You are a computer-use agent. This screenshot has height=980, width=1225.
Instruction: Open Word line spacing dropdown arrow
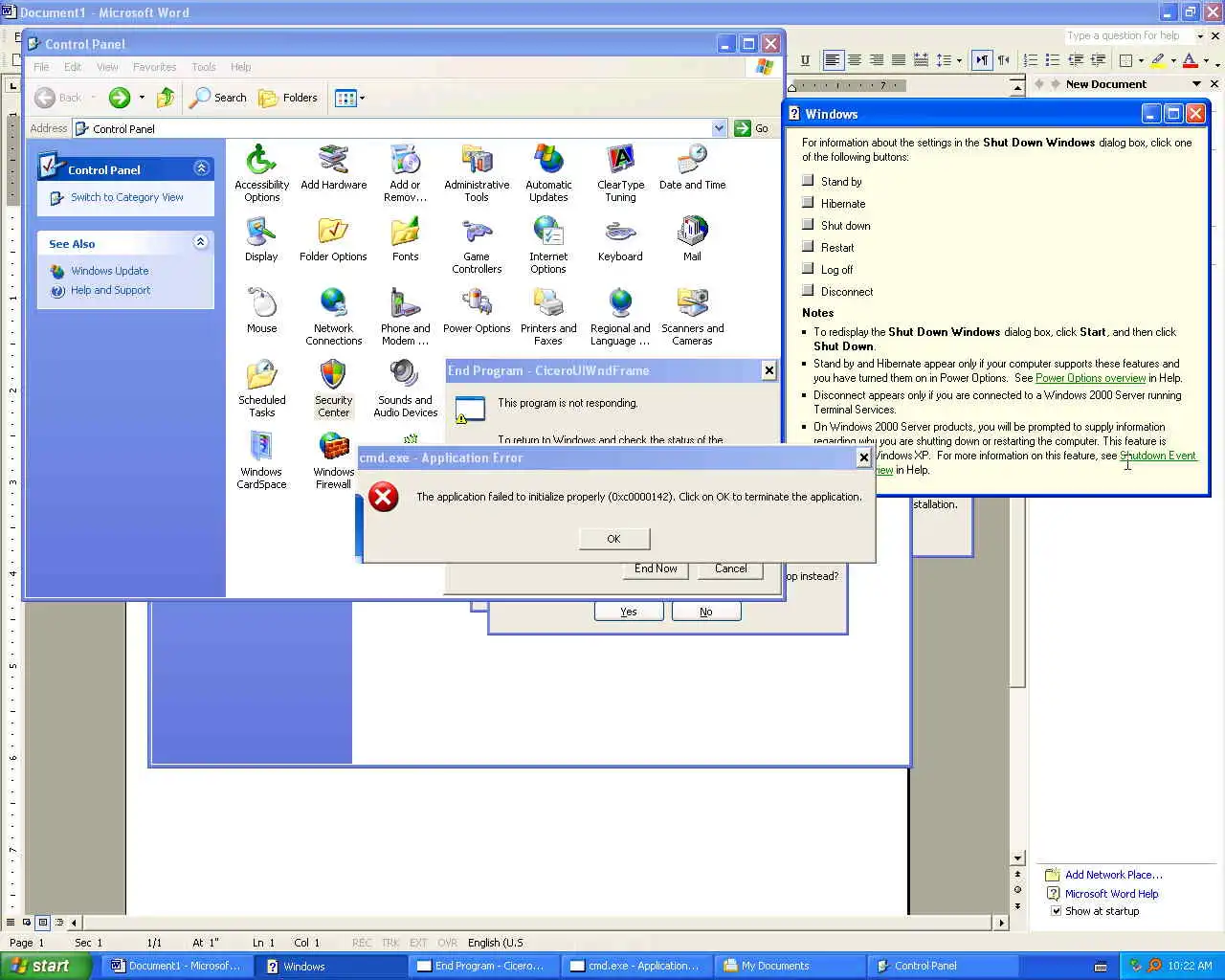click(x=959, y=60)
